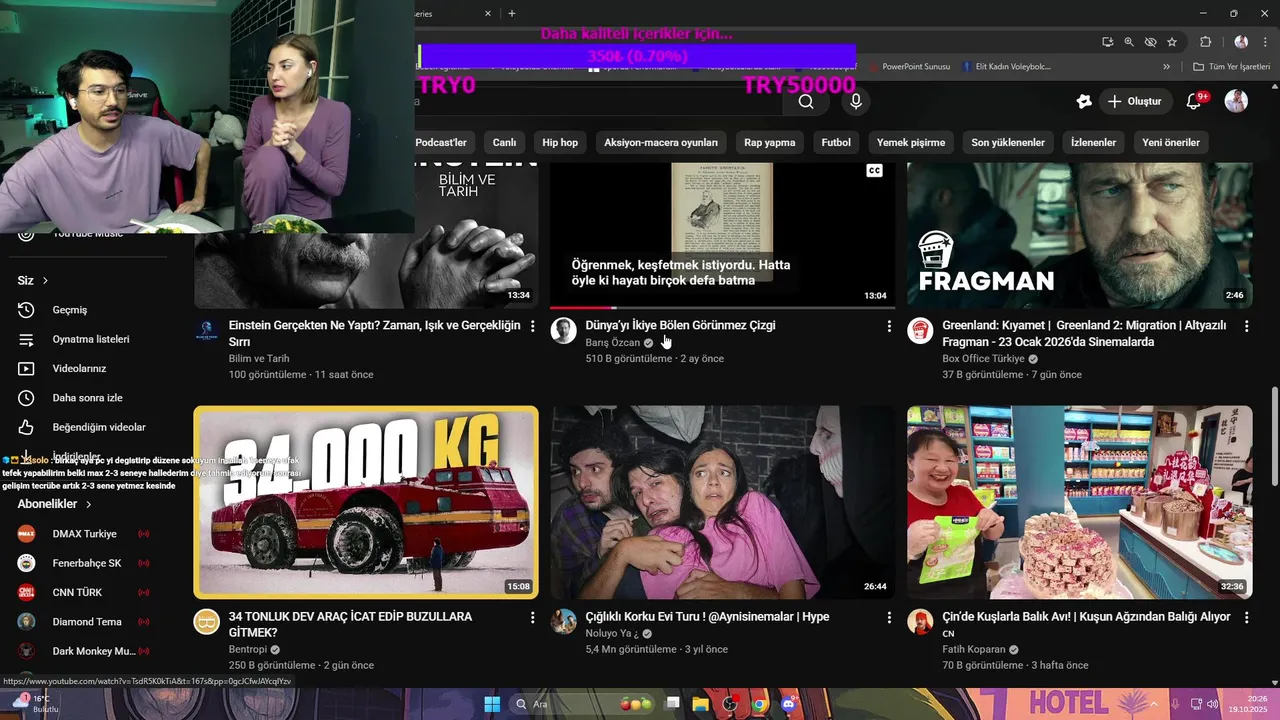Select Aksiyon-macera oyunları chip
Image resolution: width=1280 pixels, height=720 pixels.
click(x=661, y=143)
